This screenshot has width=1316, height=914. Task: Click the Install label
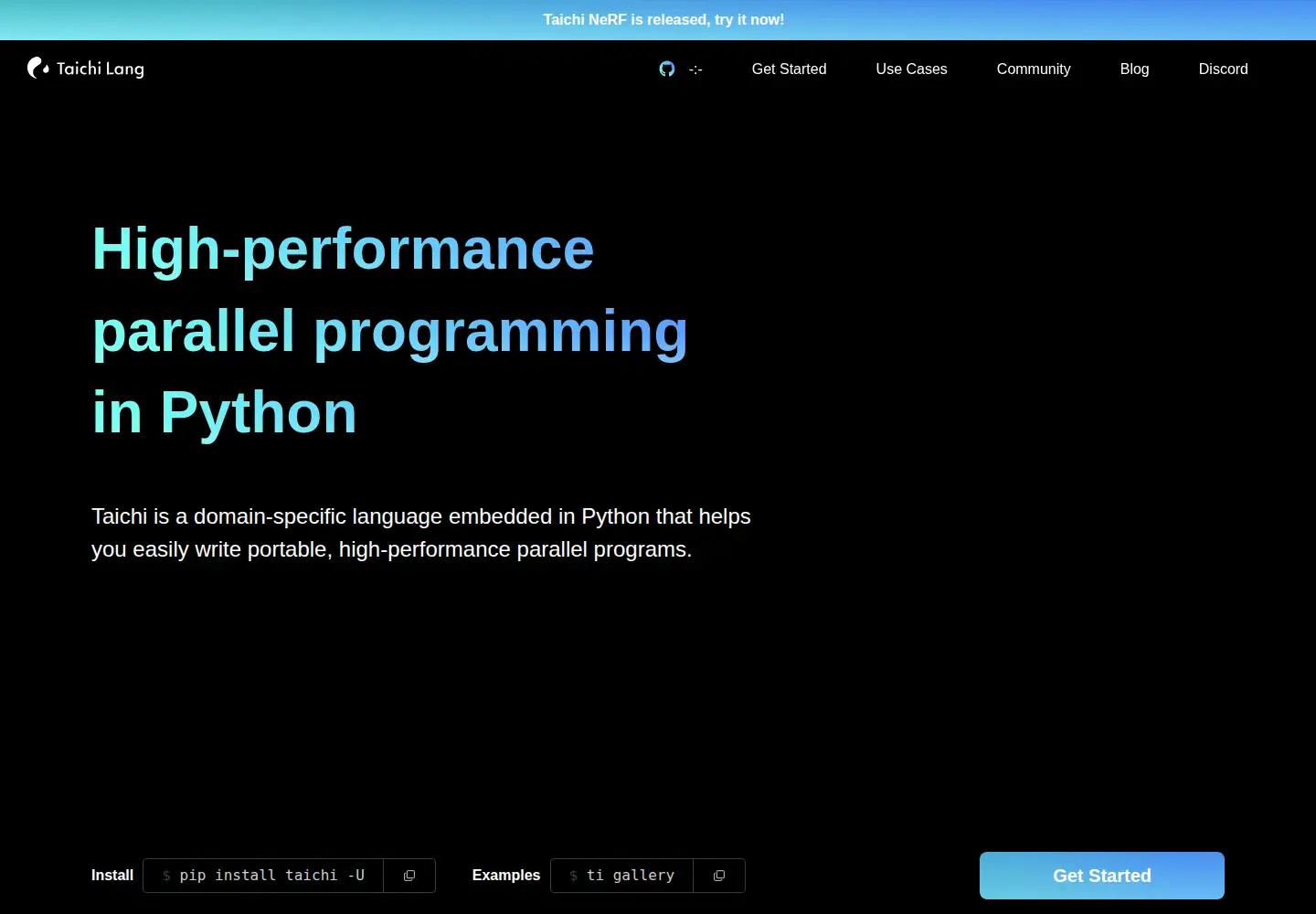(x=112, y=876)
